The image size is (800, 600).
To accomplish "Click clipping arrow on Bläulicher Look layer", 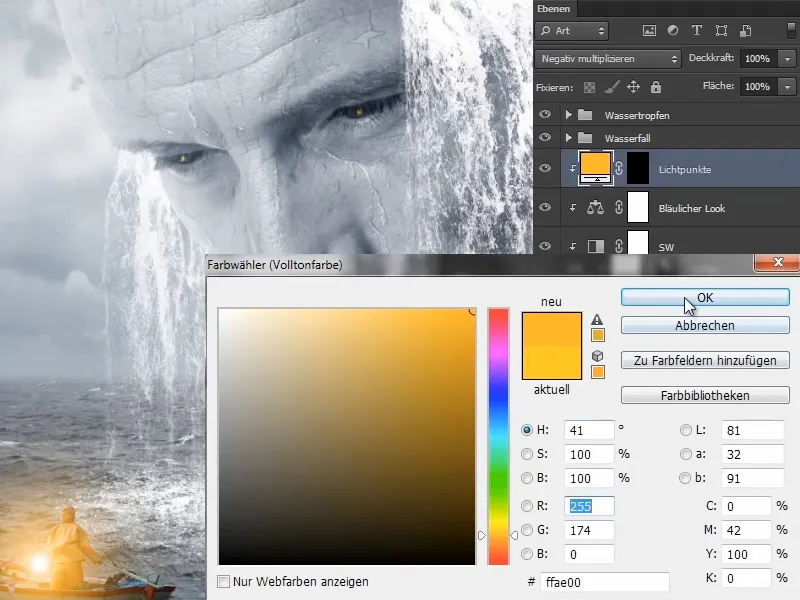I will pos(572,208).
